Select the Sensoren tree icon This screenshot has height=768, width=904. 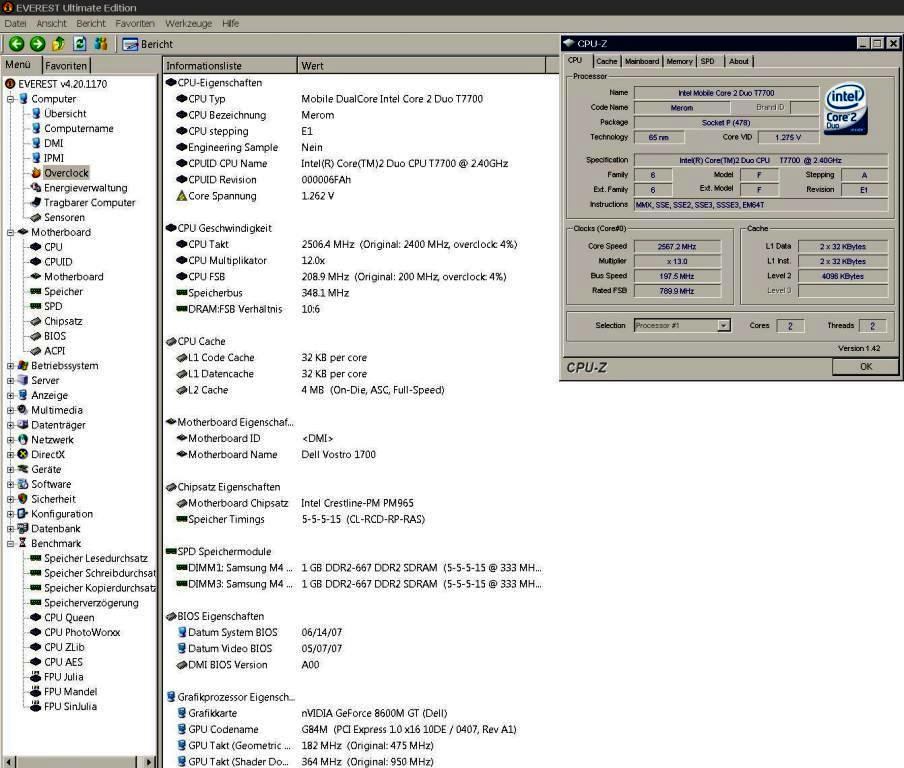pos(36,217)
